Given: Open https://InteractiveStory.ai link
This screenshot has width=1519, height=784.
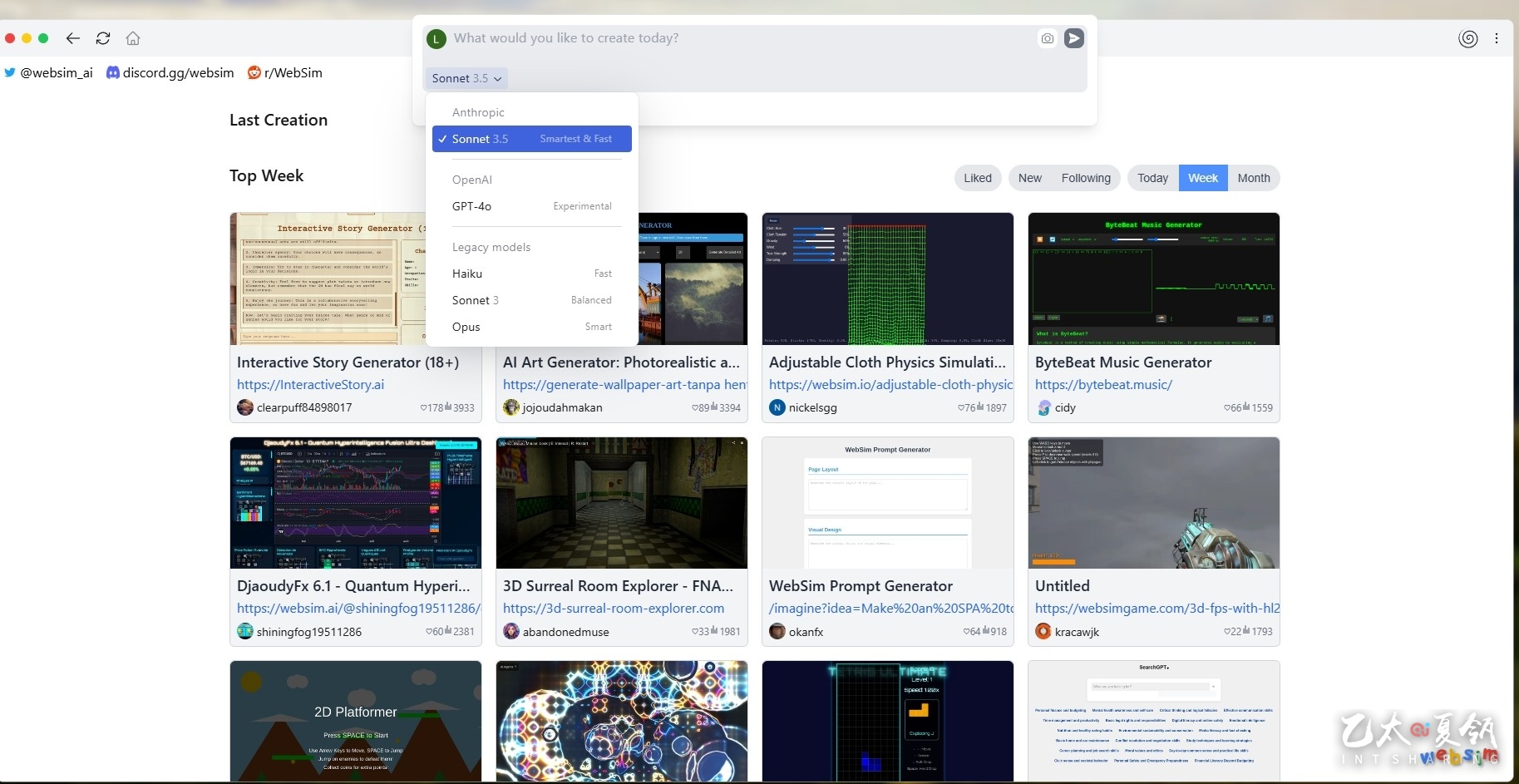Looking at the screenshot, I should (x=310, y=385).
